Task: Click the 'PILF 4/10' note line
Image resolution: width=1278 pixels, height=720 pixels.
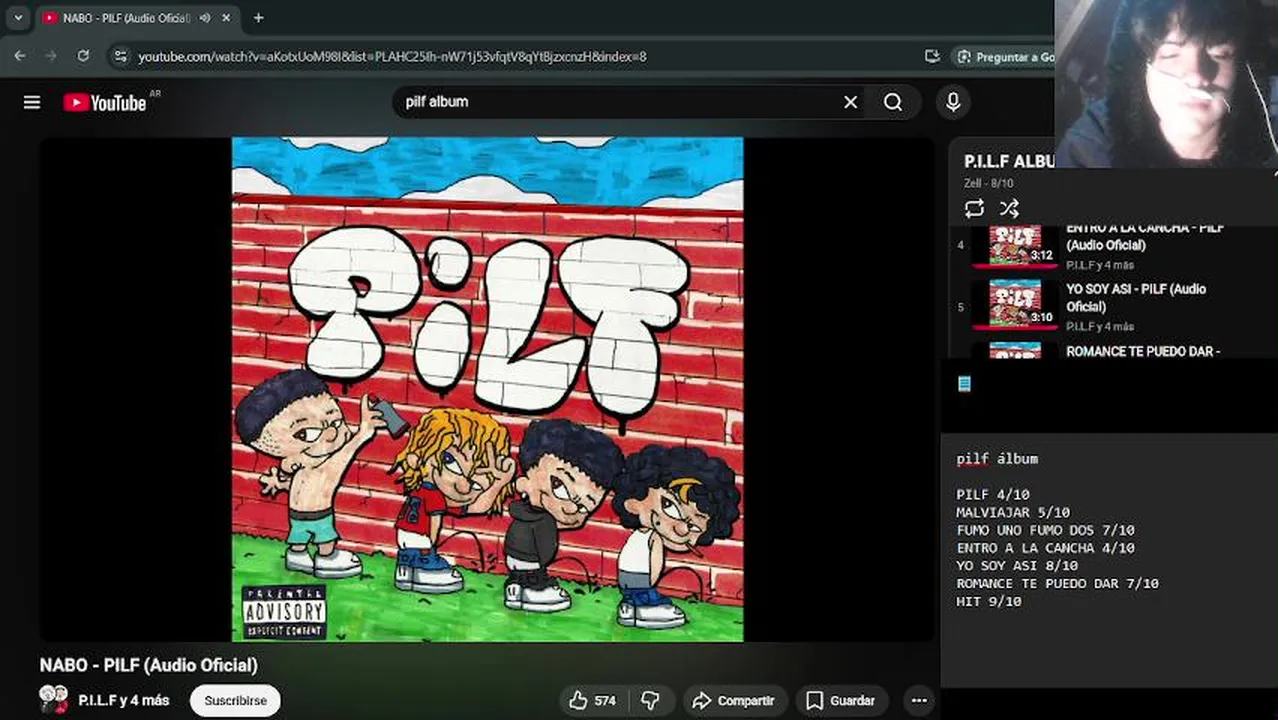Action: tap(993, 495)
